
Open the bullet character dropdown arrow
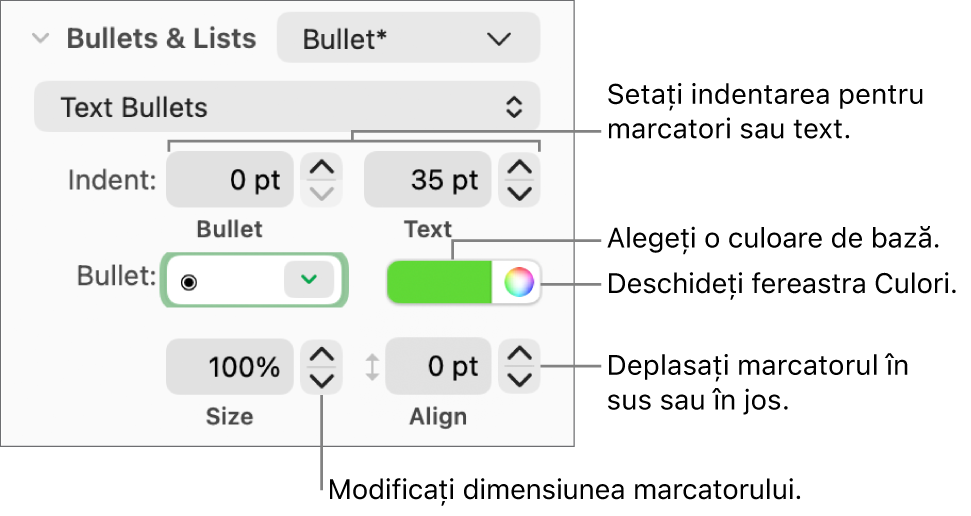point(308,281)
